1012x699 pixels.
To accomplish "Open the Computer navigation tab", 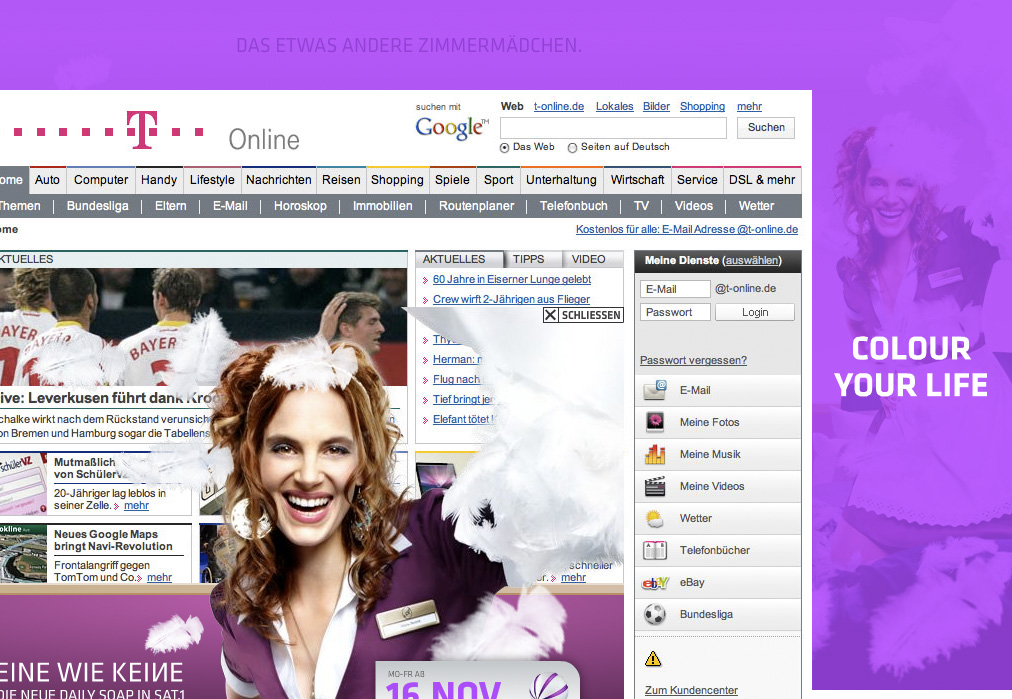I will point(101,180).
